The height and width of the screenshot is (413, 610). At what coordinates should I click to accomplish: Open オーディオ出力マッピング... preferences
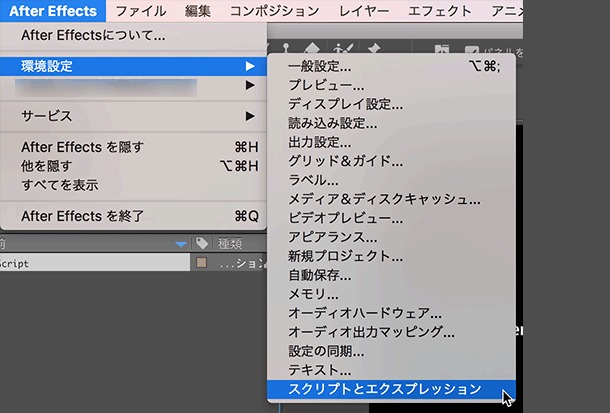391,332
